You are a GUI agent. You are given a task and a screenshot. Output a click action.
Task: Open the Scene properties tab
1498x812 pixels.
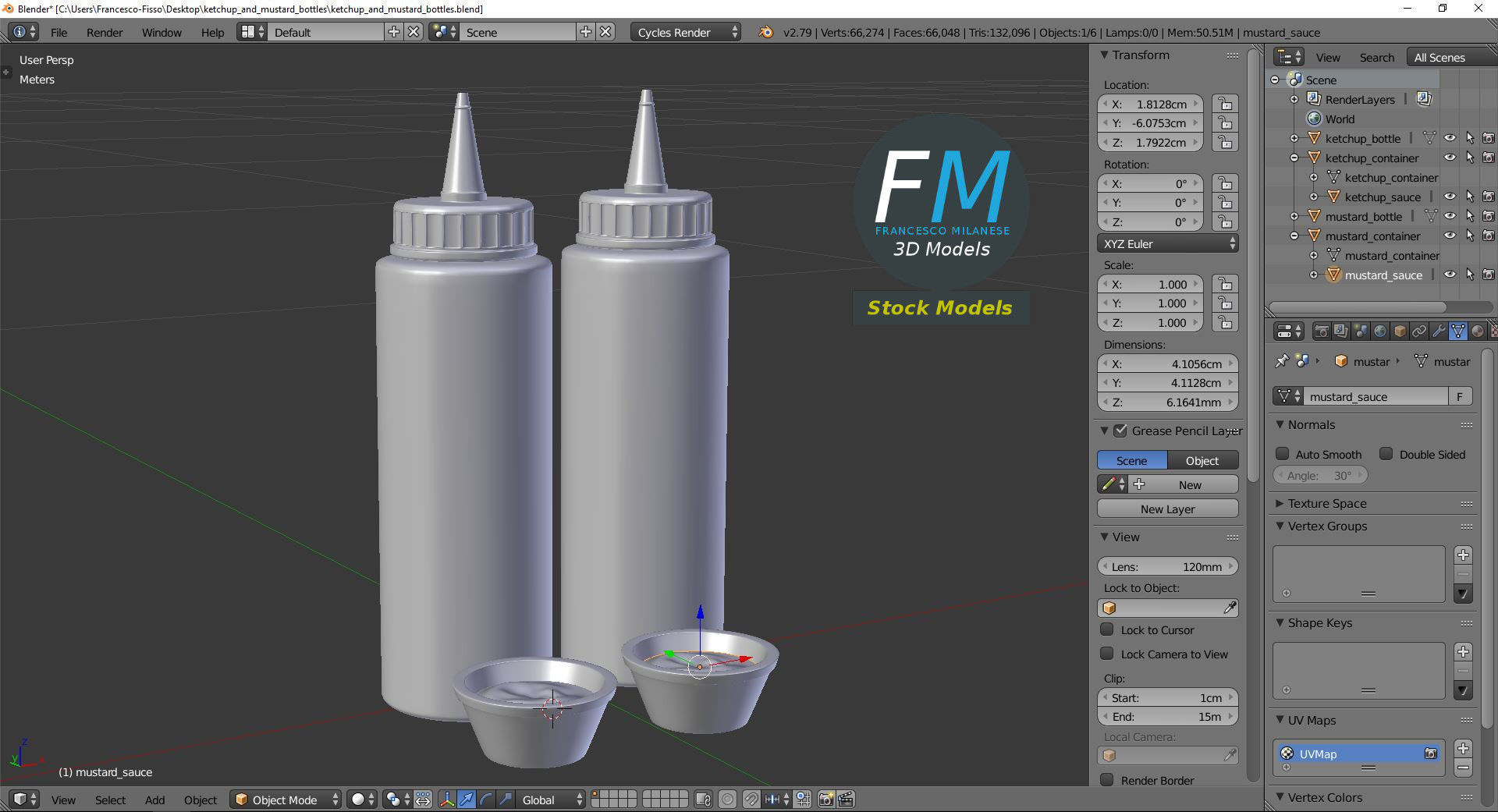(1361, 331)
